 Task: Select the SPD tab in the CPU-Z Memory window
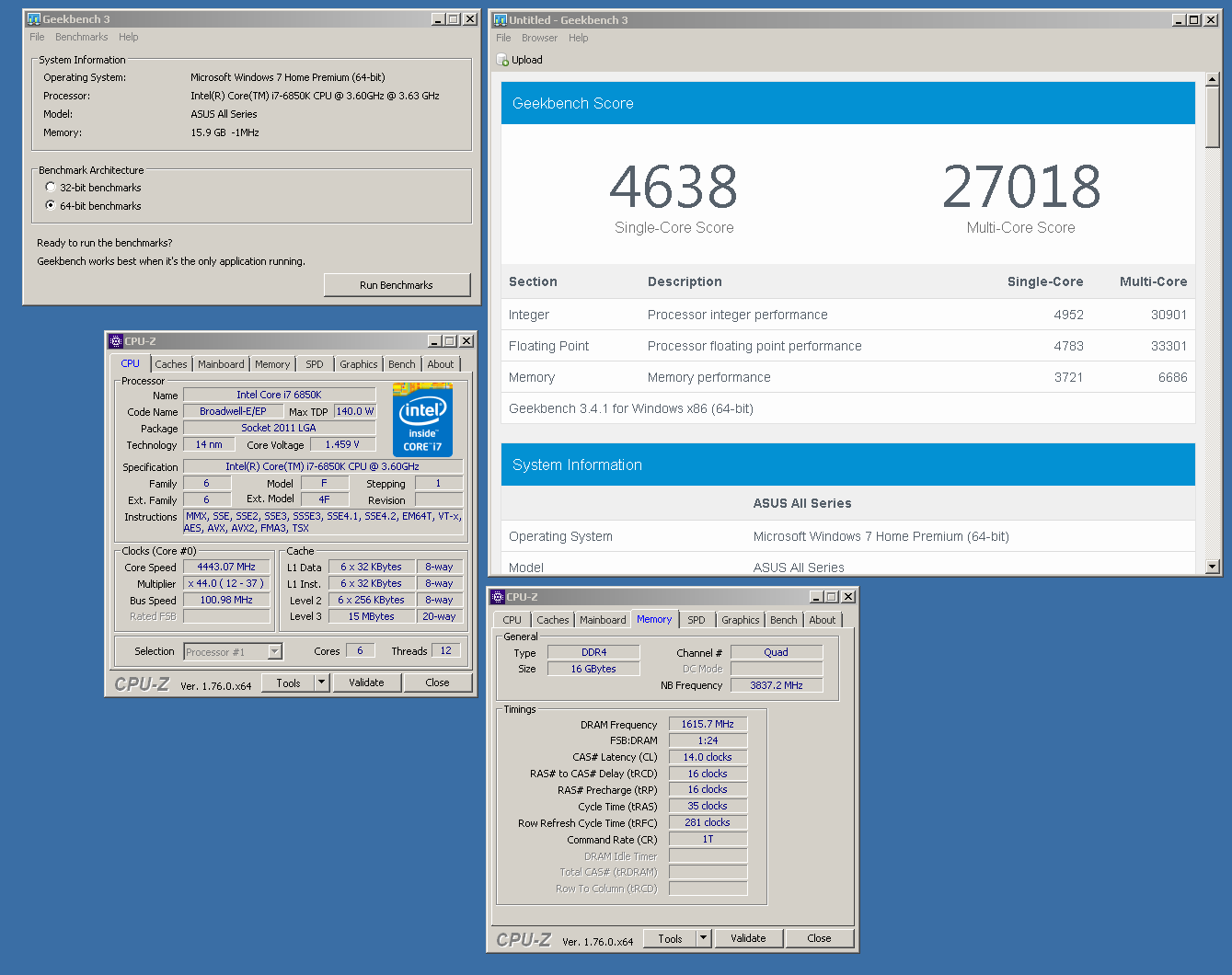coord(697,620)
